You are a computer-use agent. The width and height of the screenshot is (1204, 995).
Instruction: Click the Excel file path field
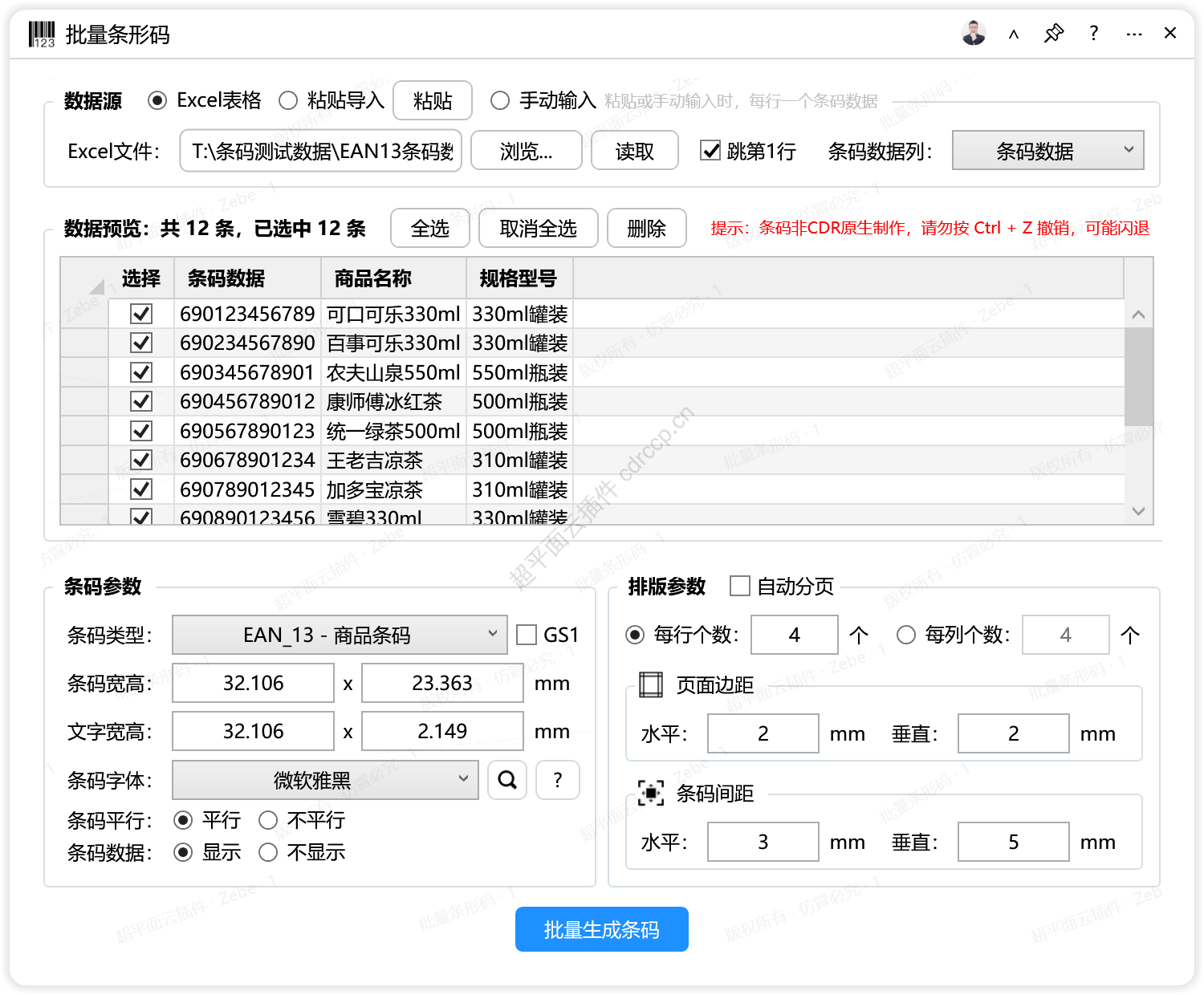321,150
